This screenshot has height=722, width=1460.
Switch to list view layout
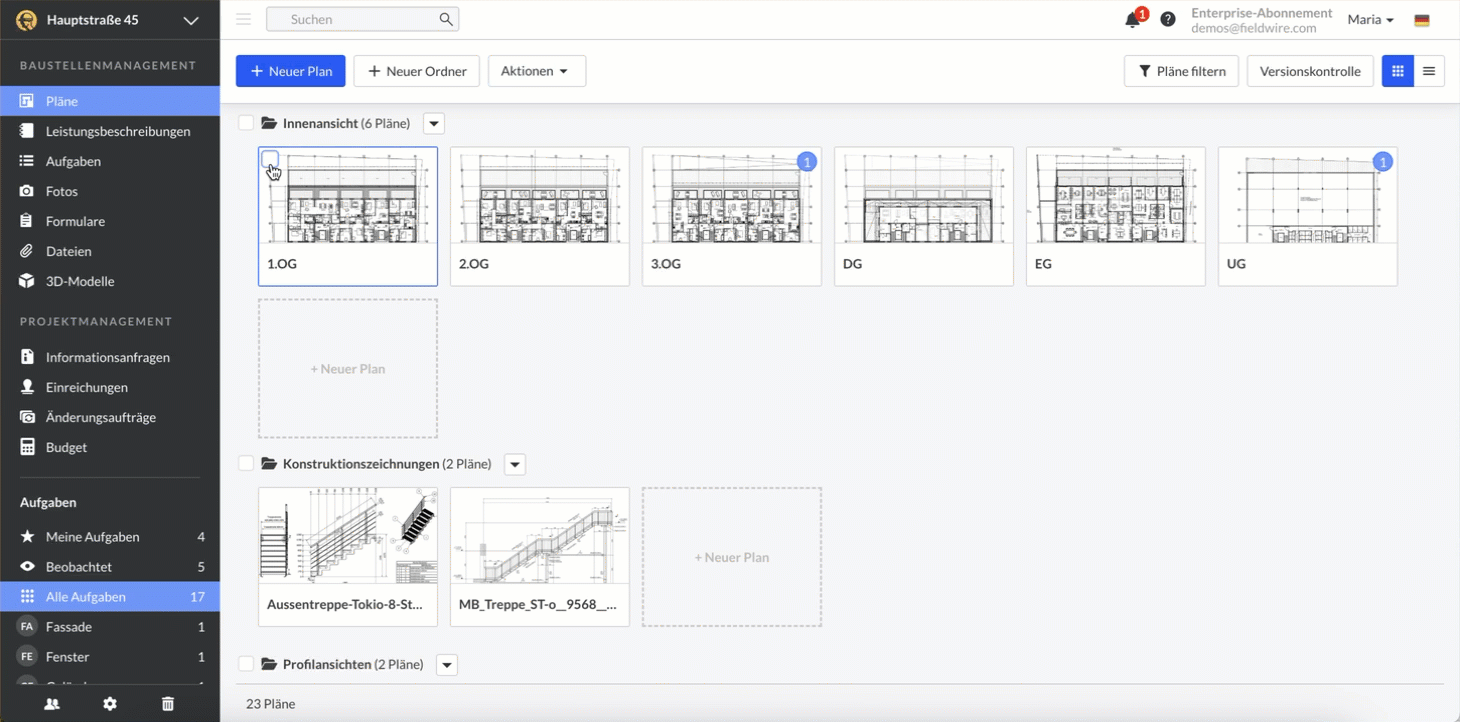[1429, 71]
